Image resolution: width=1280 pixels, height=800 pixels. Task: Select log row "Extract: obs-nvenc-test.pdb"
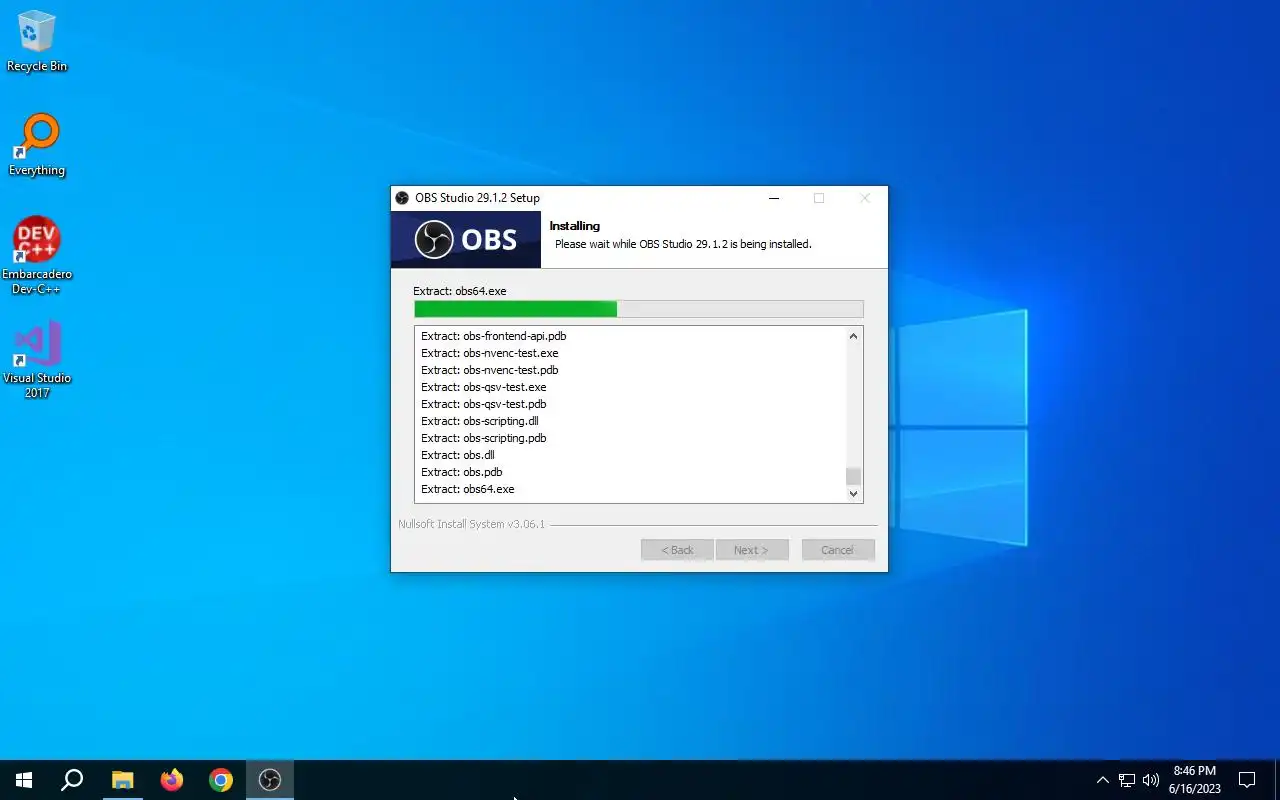(630, 370)
